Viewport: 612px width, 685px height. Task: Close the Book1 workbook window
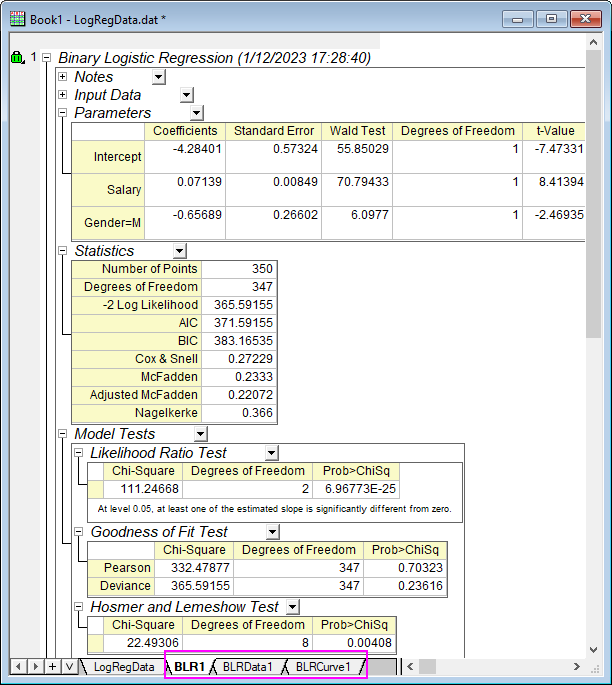586,19
